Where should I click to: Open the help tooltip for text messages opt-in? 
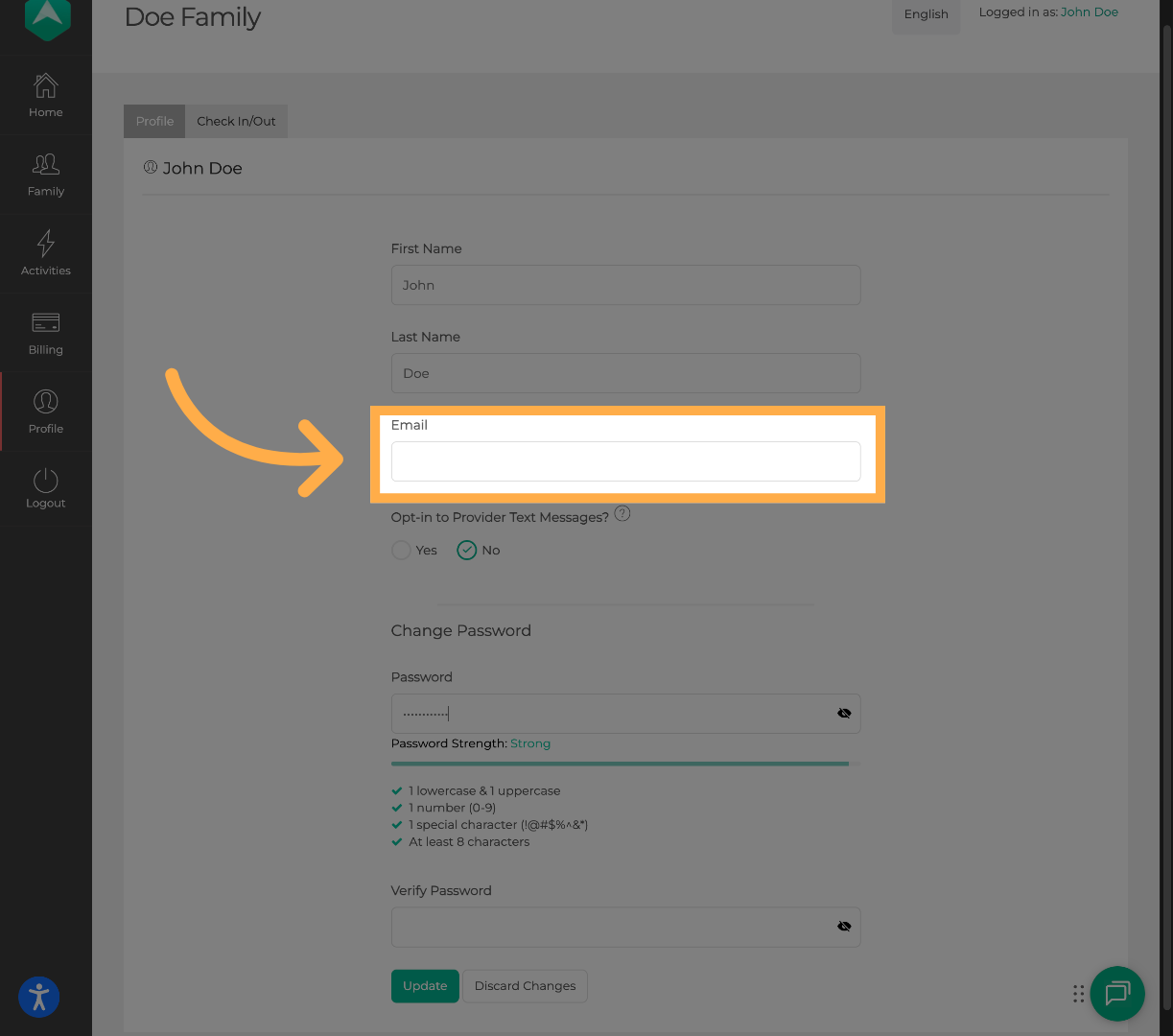click(622, 513)
